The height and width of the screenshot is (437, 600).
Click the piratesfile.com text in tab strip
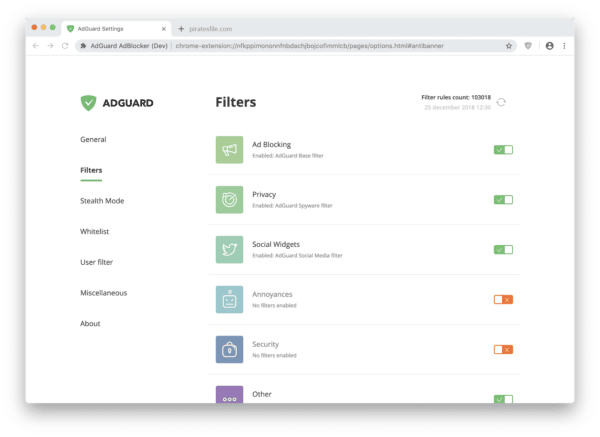click(x=210, y=29)
